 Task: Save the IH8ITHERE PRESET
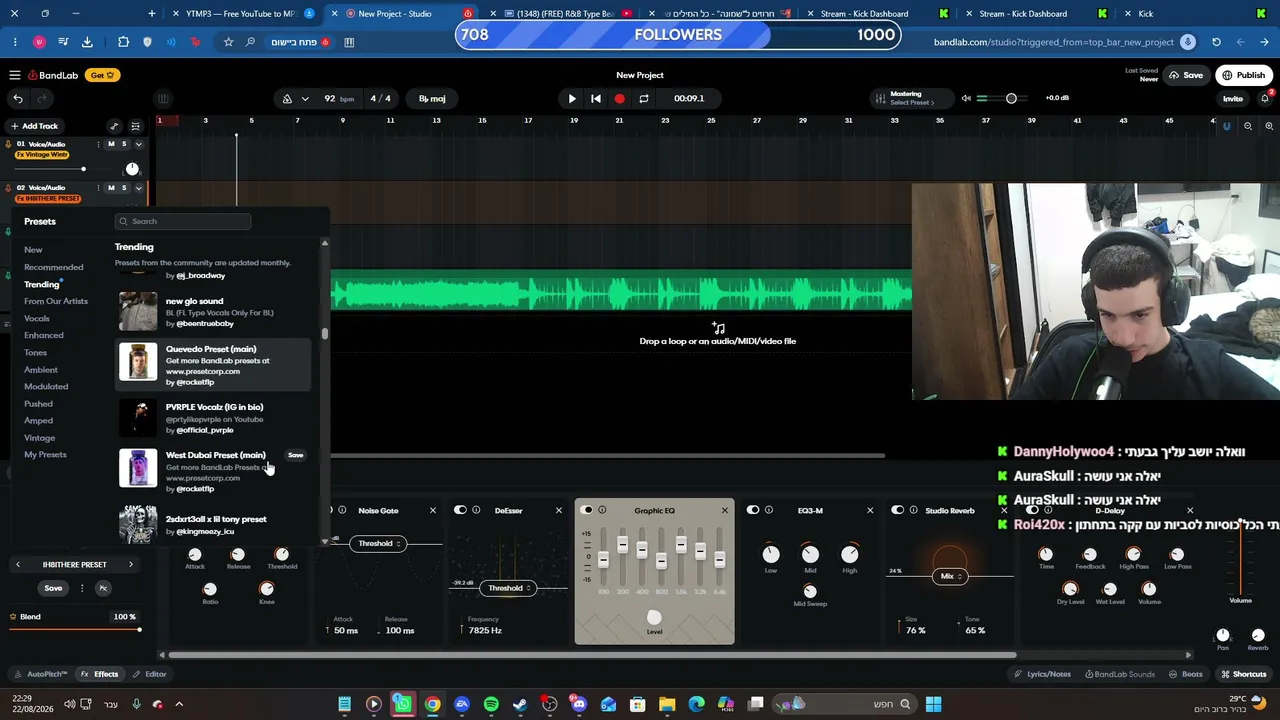coord(53,588)
